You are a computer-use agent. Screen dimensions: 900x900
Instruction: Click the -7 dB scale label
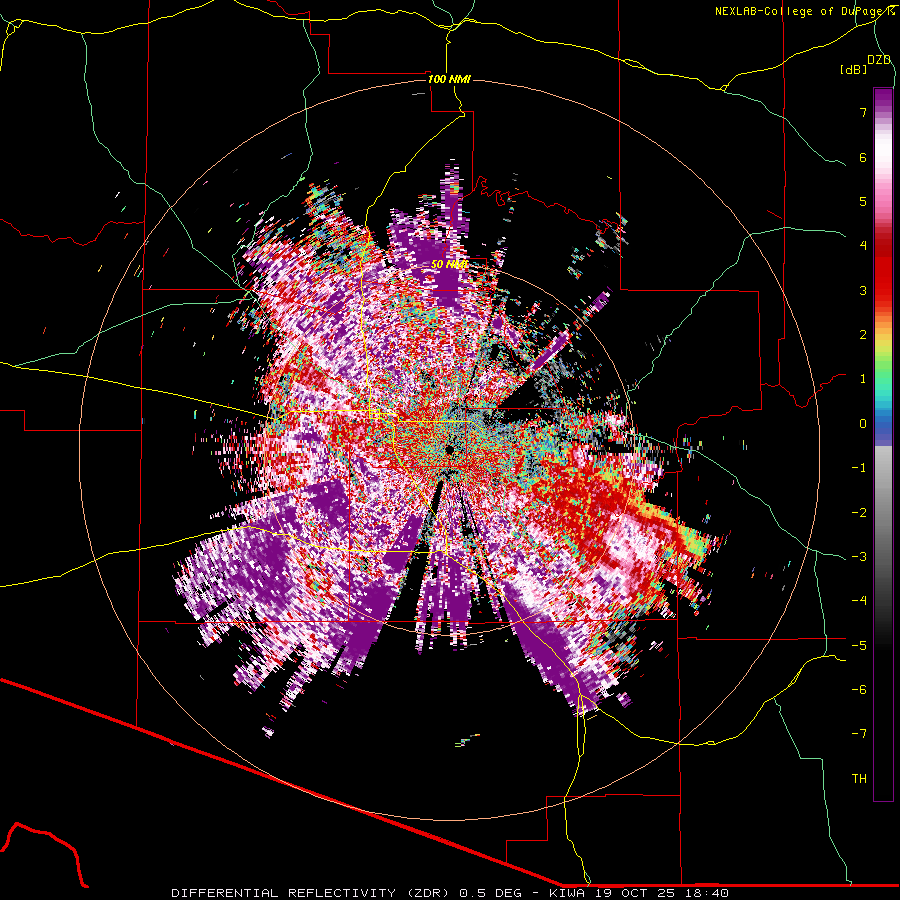[859, 734]
